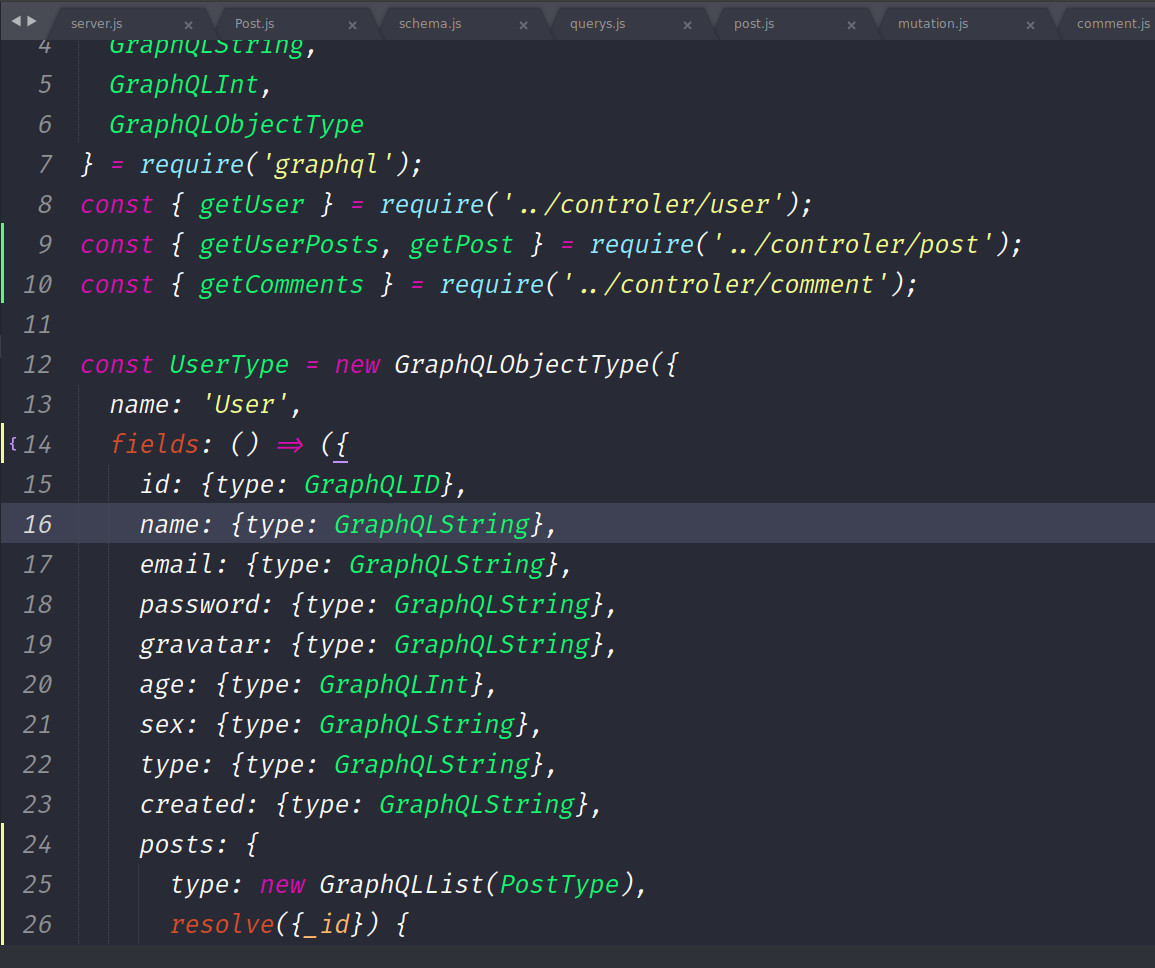Click line number 24 in the gutter
Screen dimensions: 1155x968
38,844
